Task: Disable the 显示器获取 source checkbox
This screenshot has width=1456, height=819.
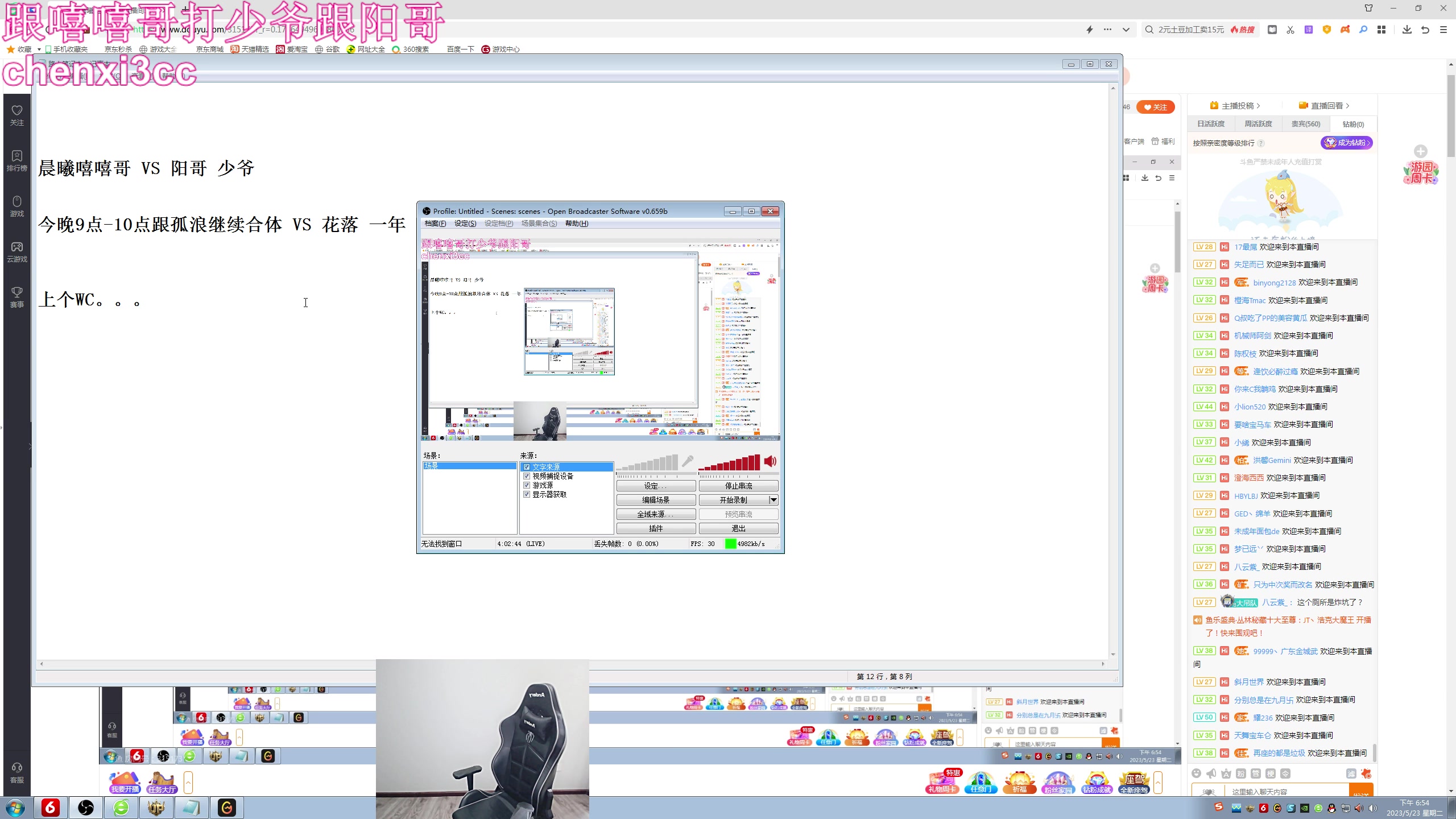Action: [527, 494]
